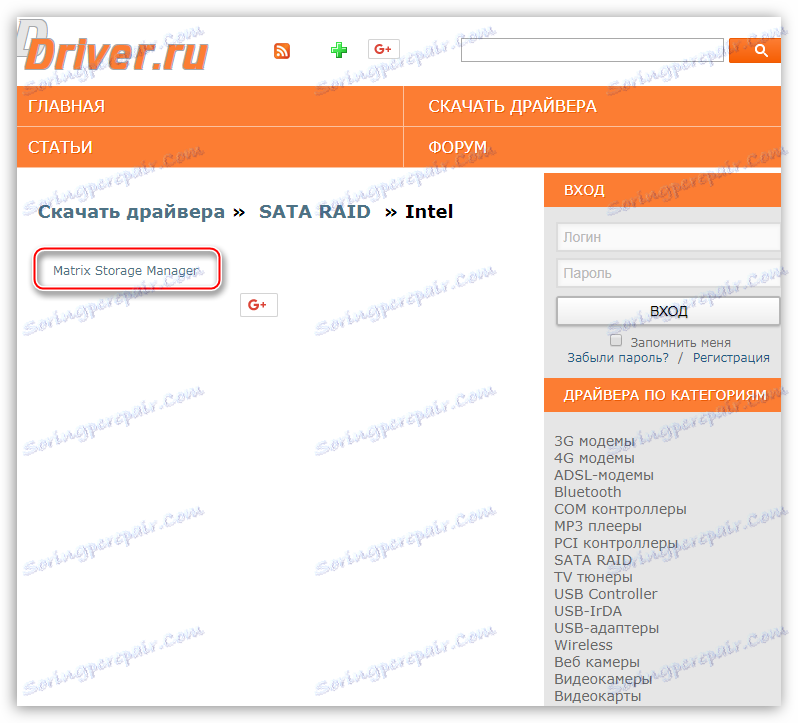Open the СКАЧАТЬ ДРАЙВЕРА menu item

click(512, 106)
